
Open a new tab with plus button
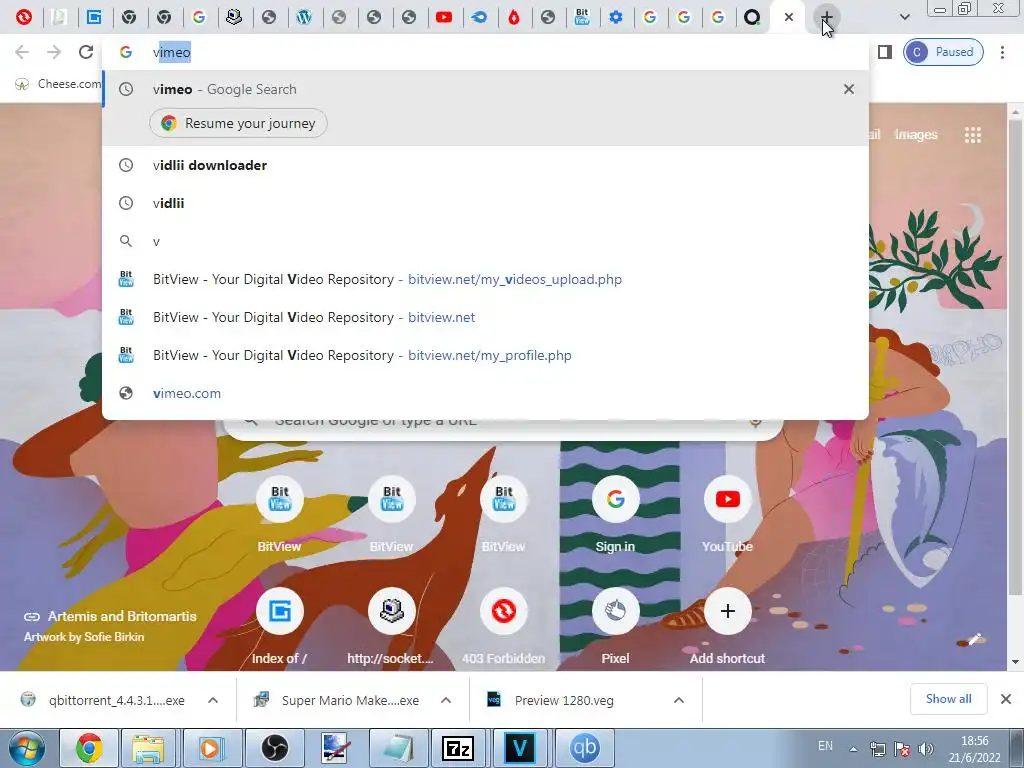(x=826, y=18)
